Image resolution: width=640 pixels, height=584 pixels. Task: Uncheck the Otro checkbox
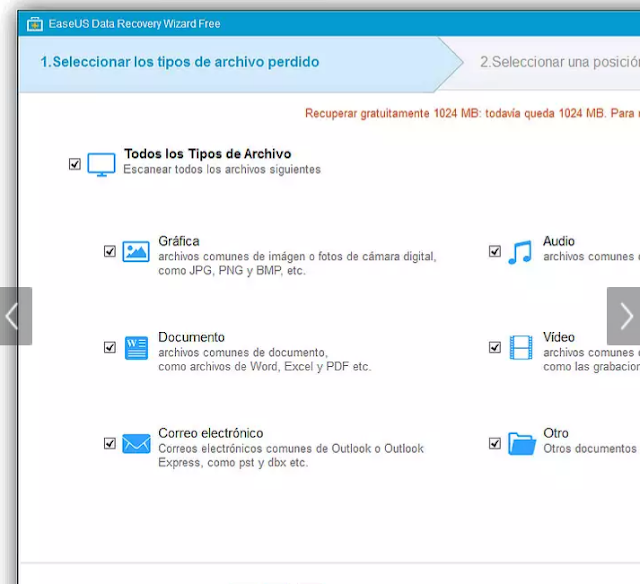pos(495,443)
